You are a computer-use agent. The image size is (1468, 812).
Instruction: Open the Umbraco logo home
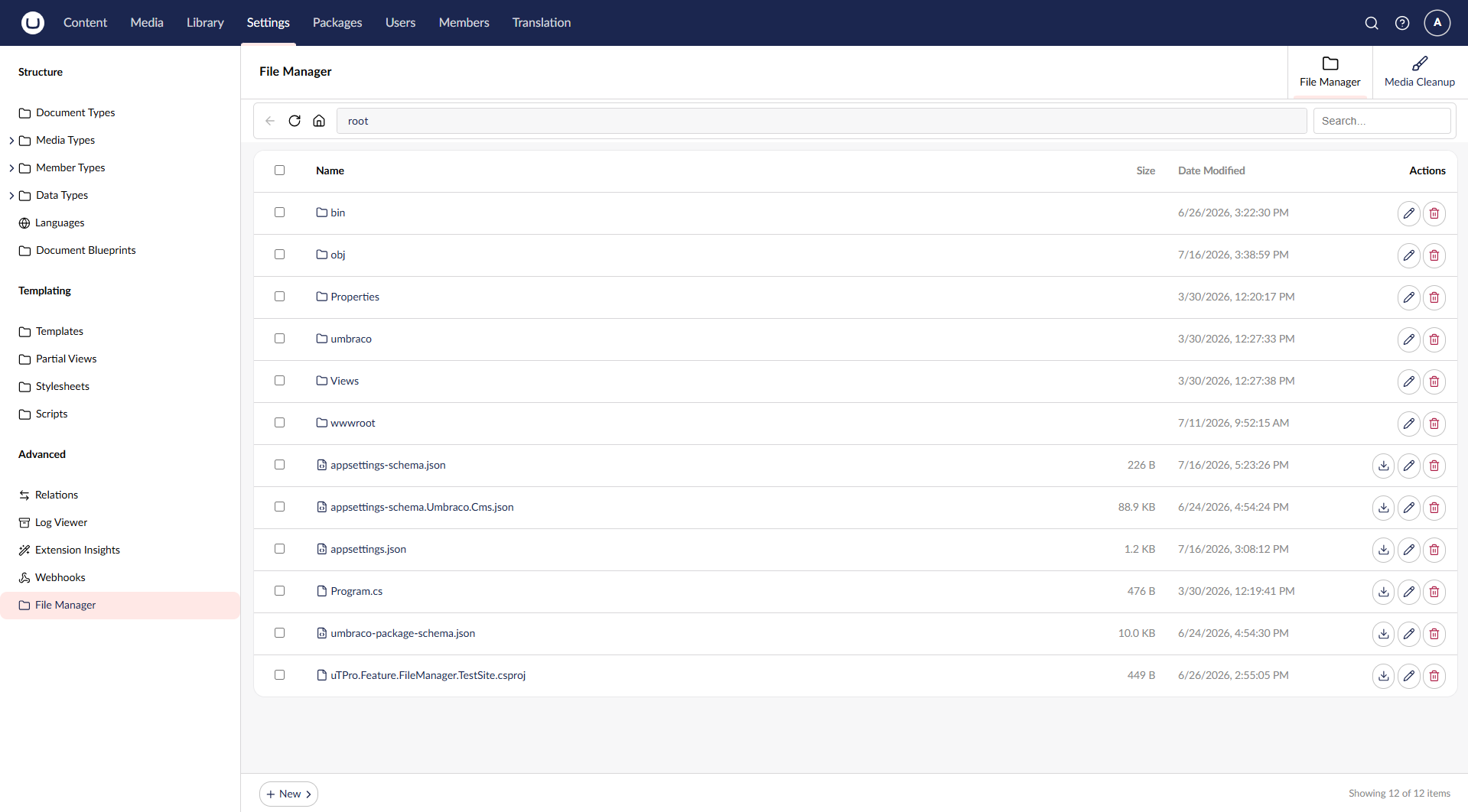click(32, 23)
